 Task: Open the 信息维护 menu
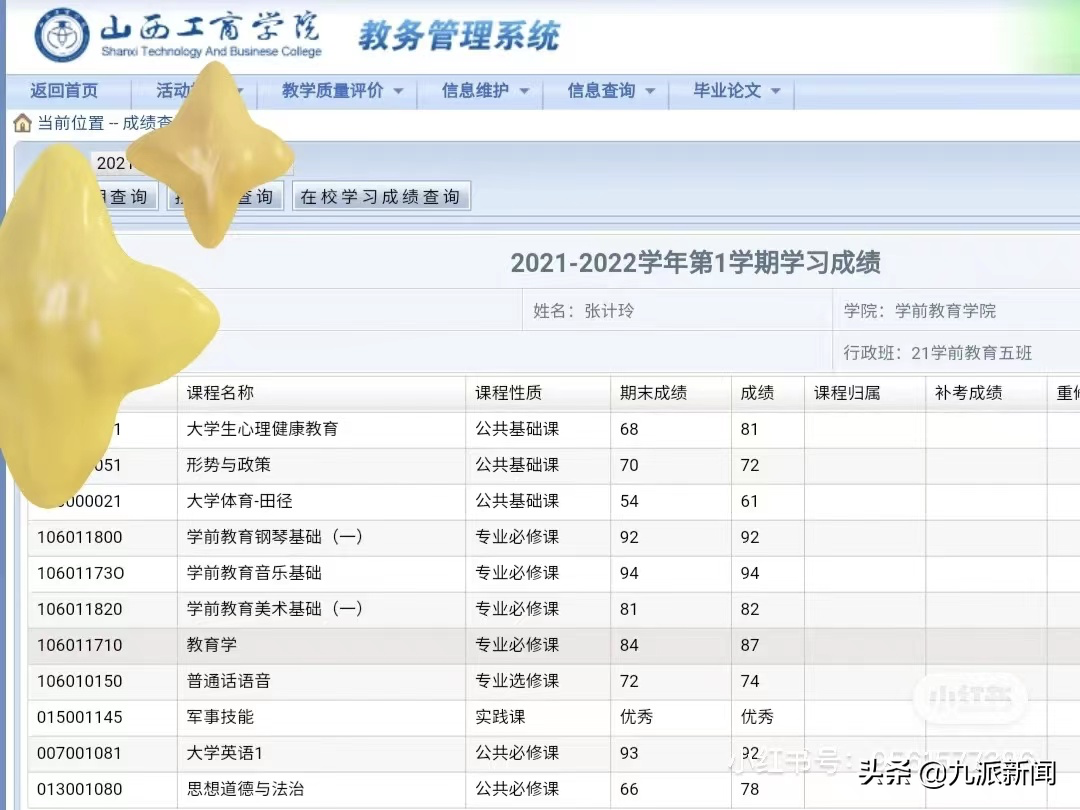(475, 91)
